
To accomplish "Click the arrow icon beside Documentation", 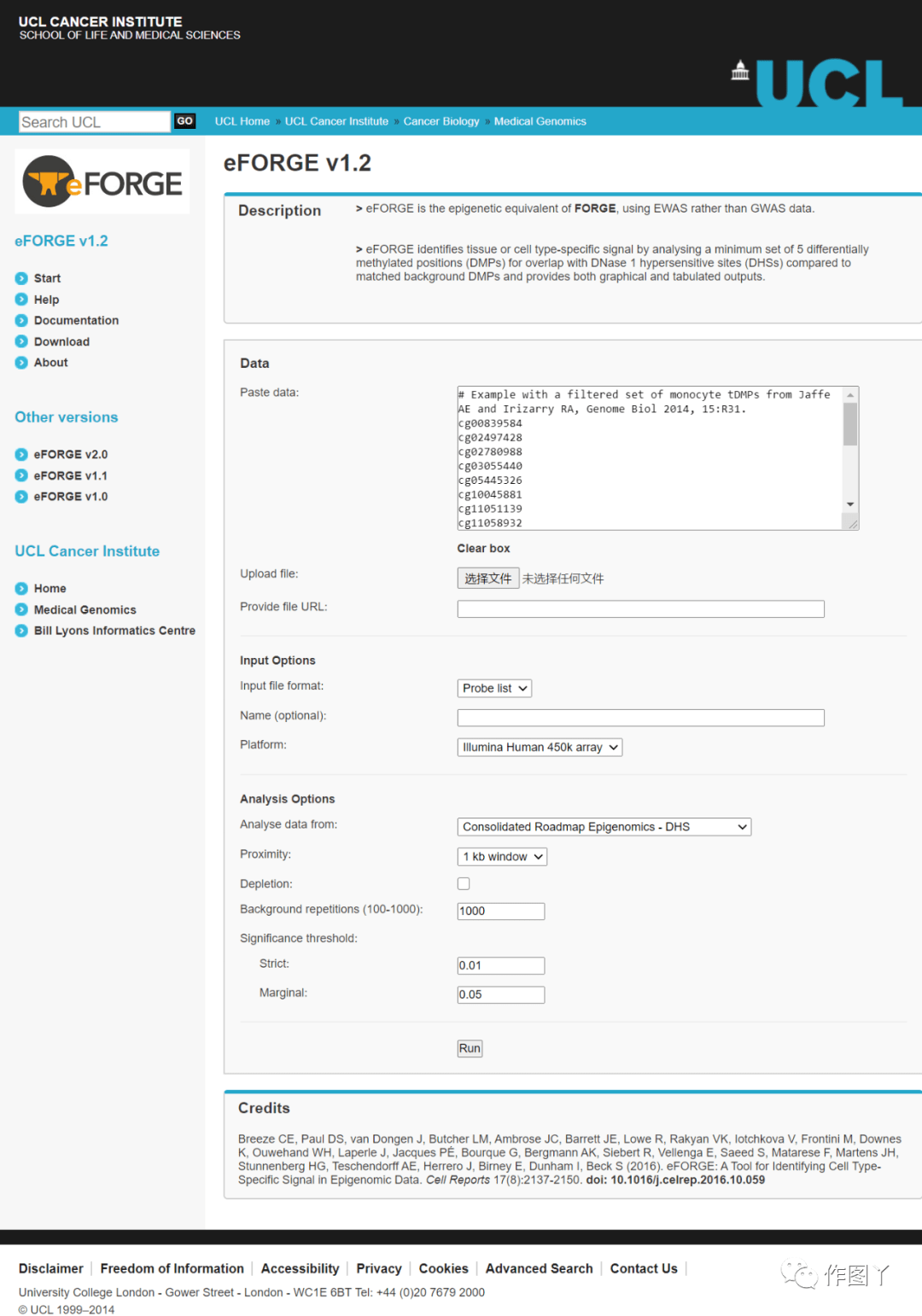I will pos(21,320).
